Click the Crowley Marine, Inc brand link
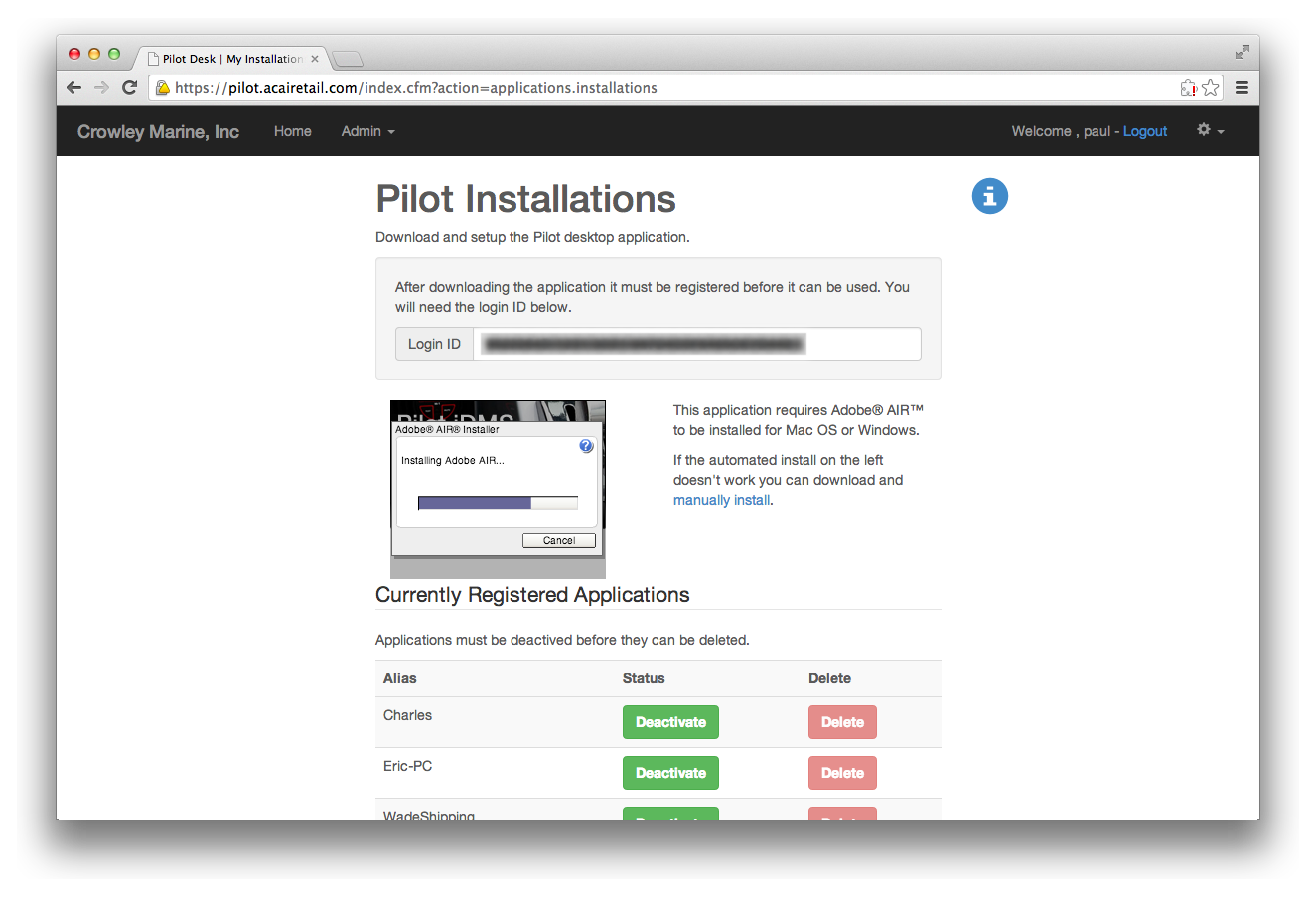The width and height of the screenshot is (1316, 898). 158,131
